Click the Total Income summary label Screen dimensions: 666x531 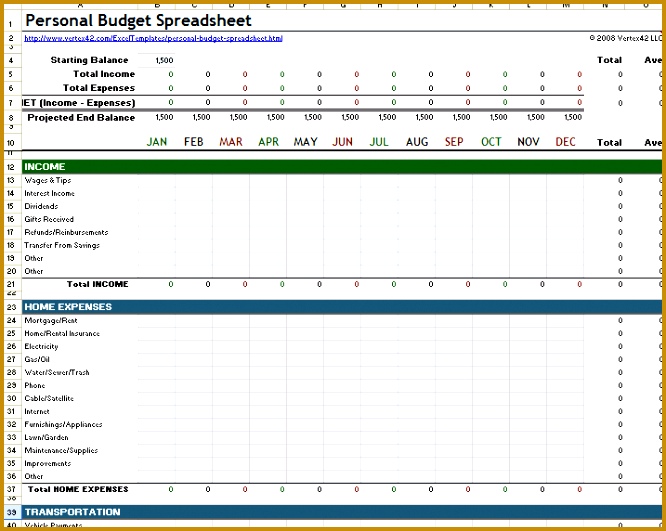click(x=104, y=74)
